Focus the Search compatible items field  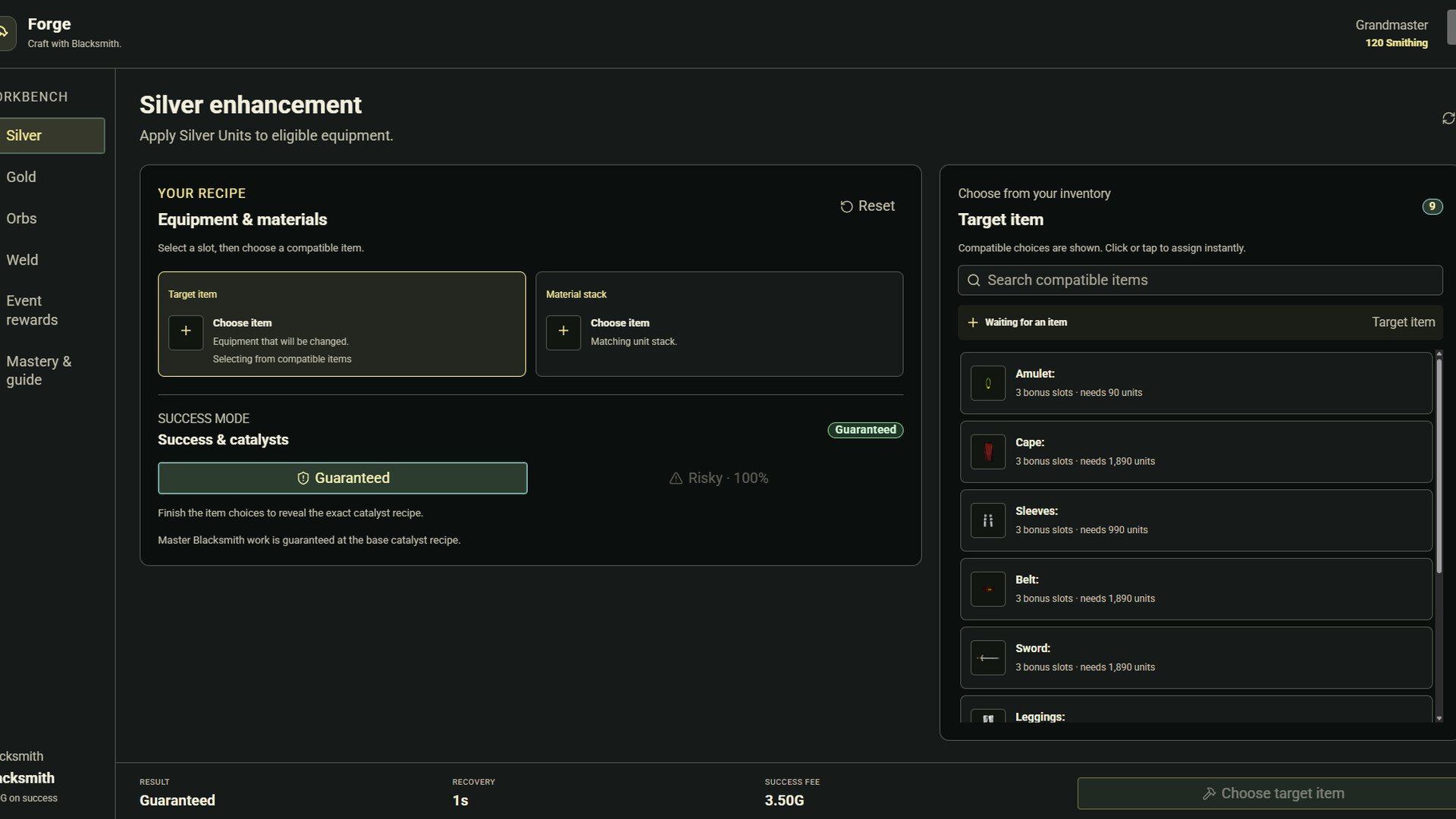(x=1200, y=281)
